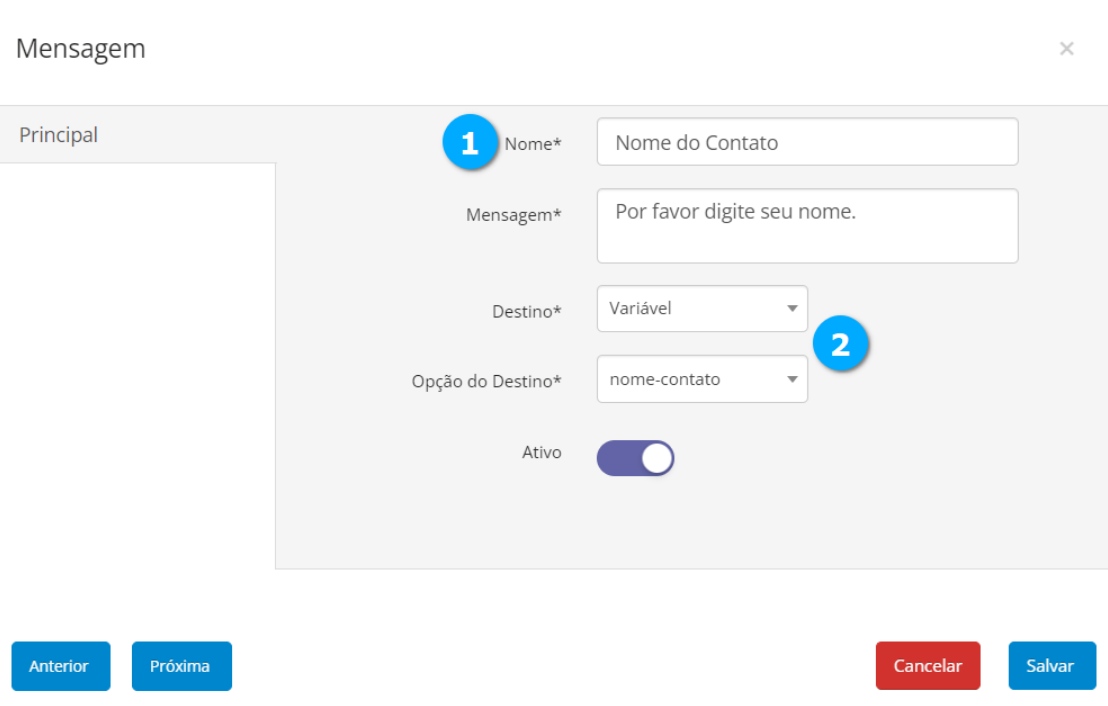Click the blue number 1 badge
1108x706 pixels.
point(469,144)
